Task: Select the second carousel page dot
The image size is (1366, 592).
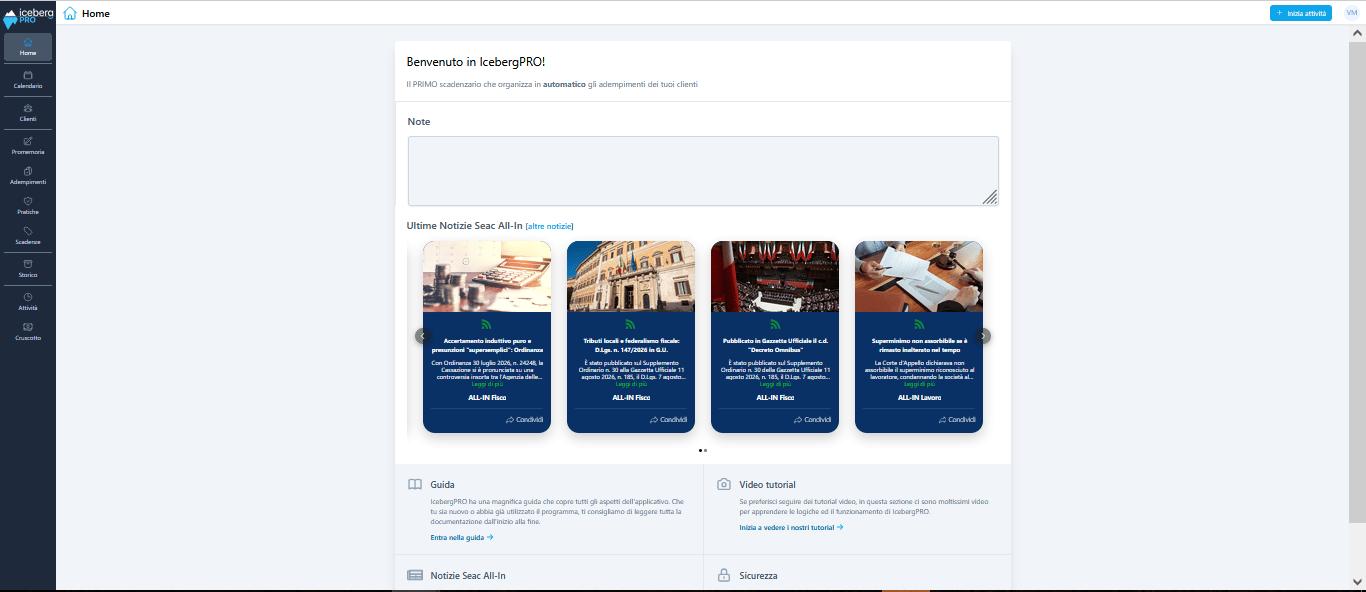Action: [706, 450]
